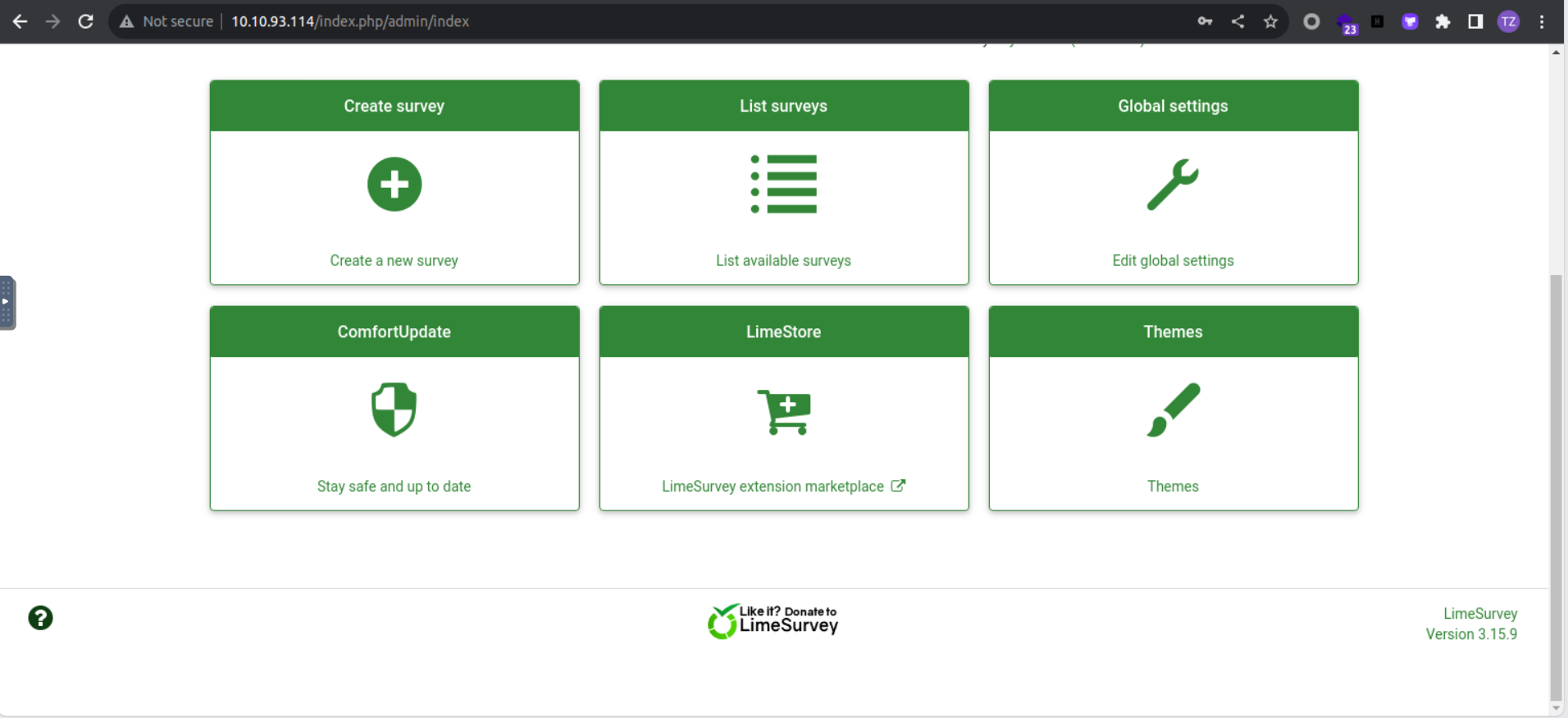1568x718 pixels.
Task: Click the ComfortUpdate header
Action: point(394,332)
